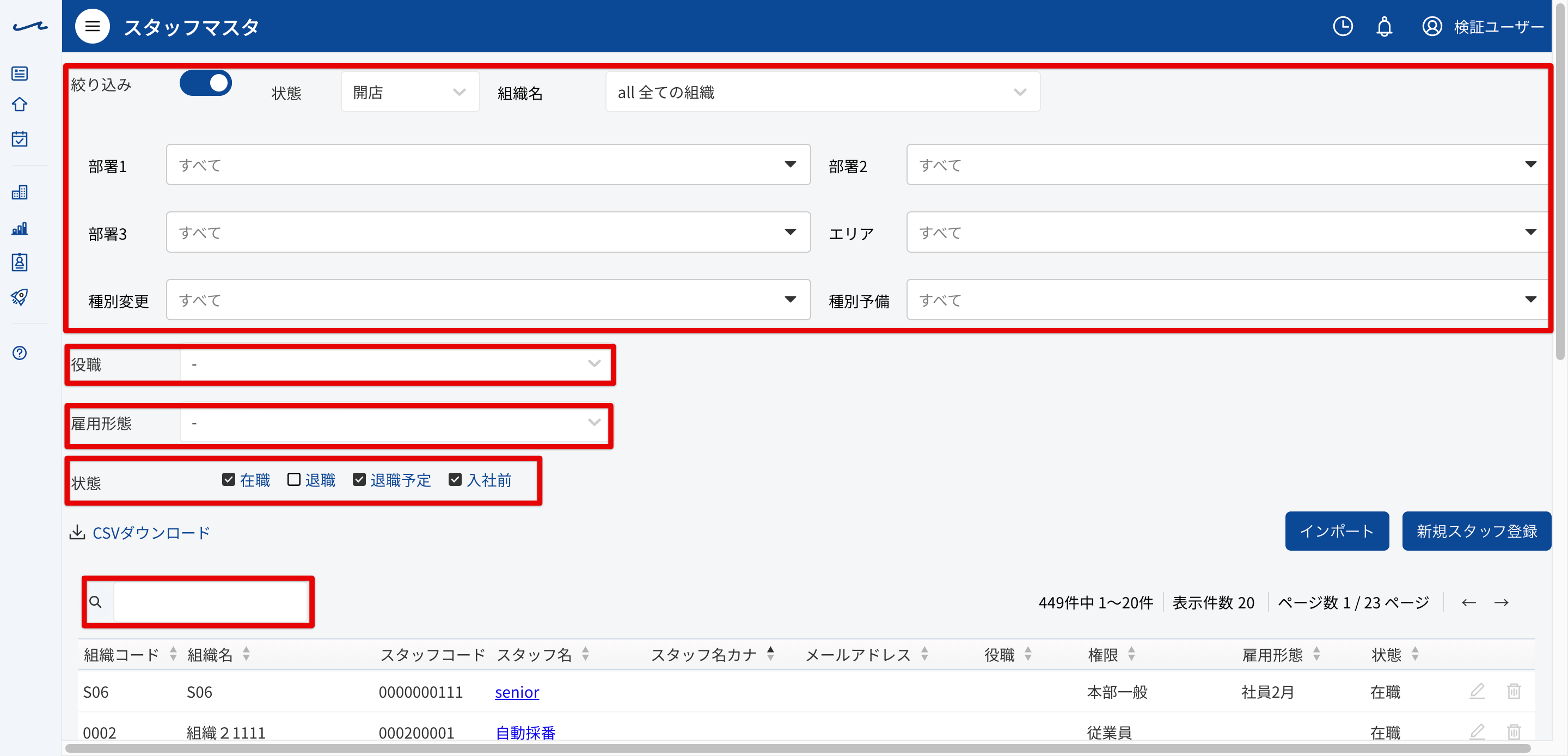Image resolution: width=1568 pixels, height=756 pixels.
Task: Click the 検証ユーザー user name
Action: 1499,26
